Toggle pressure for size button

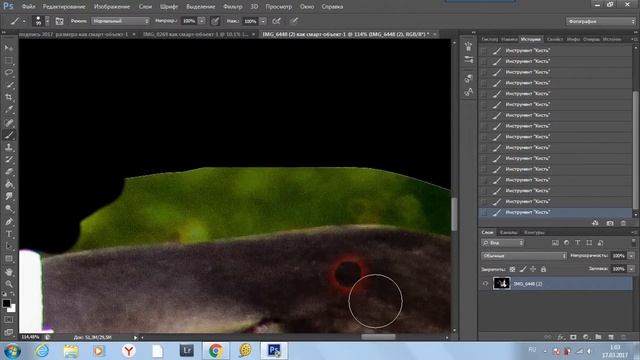tap(293, 21)
